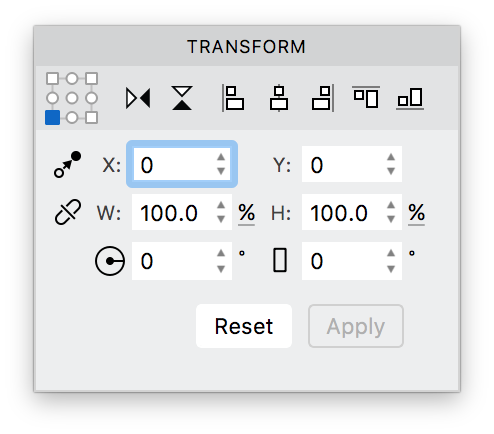
Task: Toggle relative move mode icon
Action: pyautogui.click(x=68, y=164)
